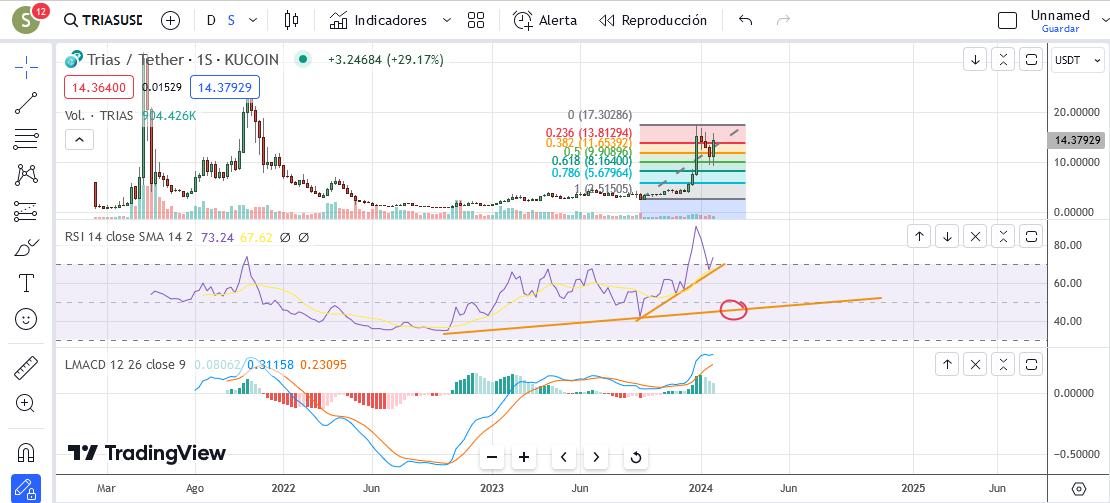The height and width of the screenshot is (503, 1110).
Task: Maximize the LMACD pane
Action: (1031, 365)
